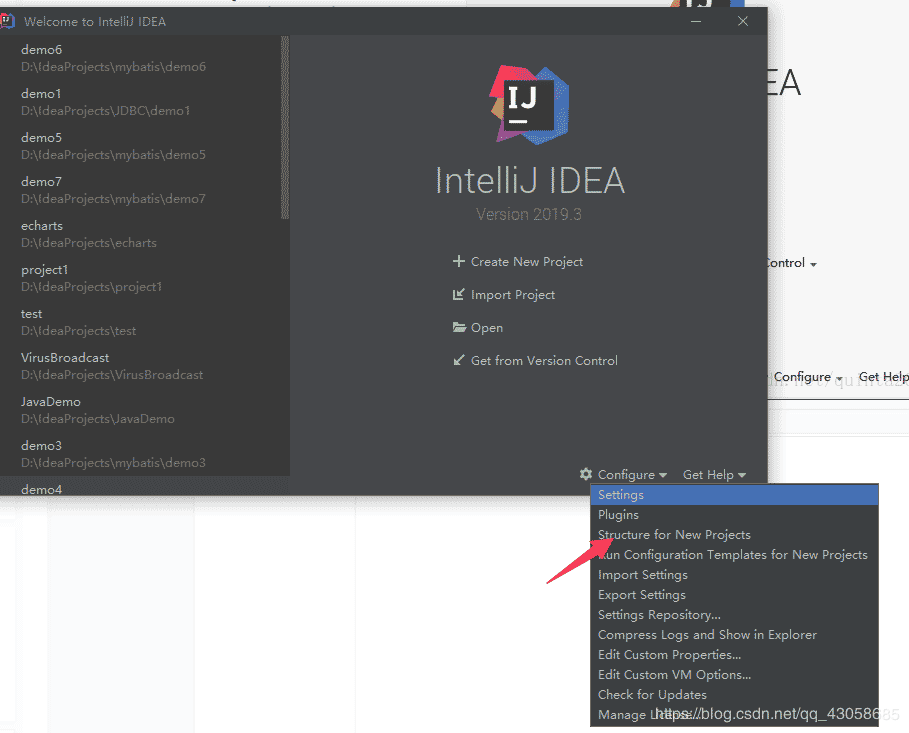Expand the Get Help dropdown arrow
The width and height of the screenshot is (909, 733).
pos(741,474)
